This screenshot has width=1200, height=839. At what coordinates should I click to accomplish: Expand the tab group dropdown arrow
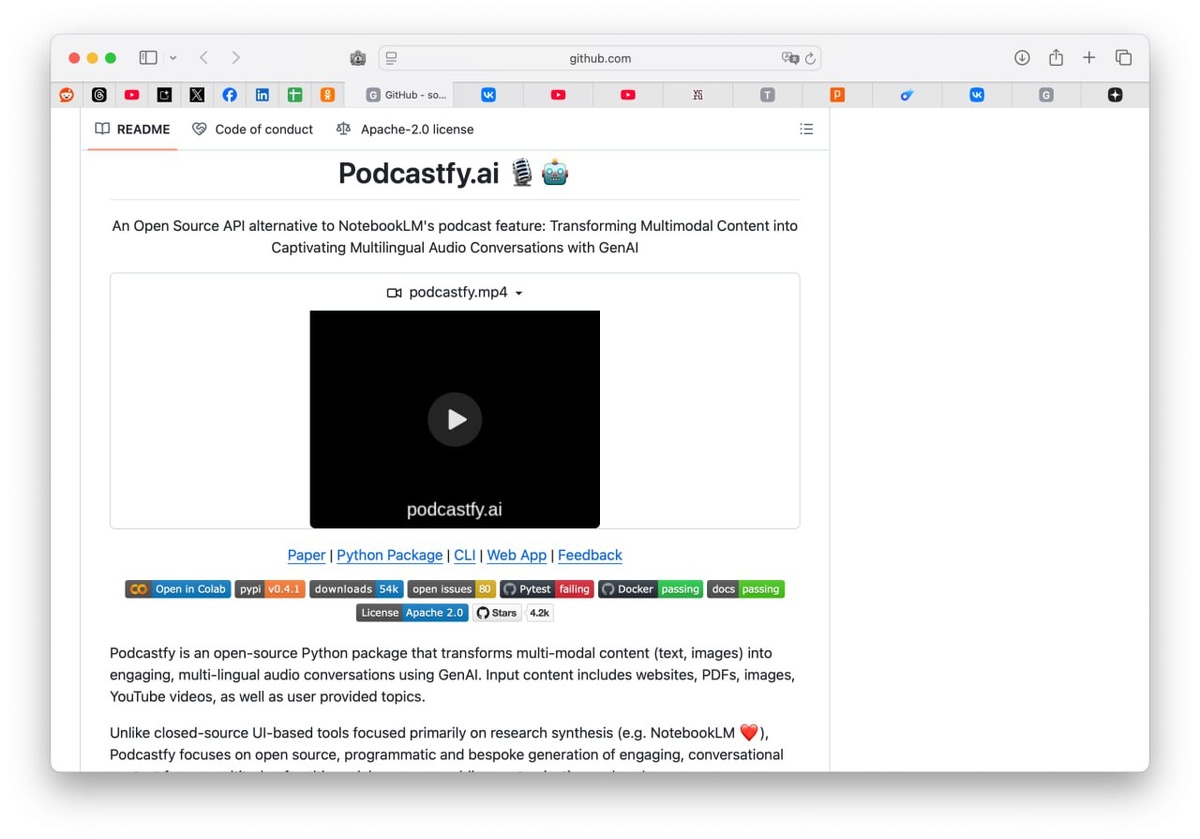tap(173, 58)
